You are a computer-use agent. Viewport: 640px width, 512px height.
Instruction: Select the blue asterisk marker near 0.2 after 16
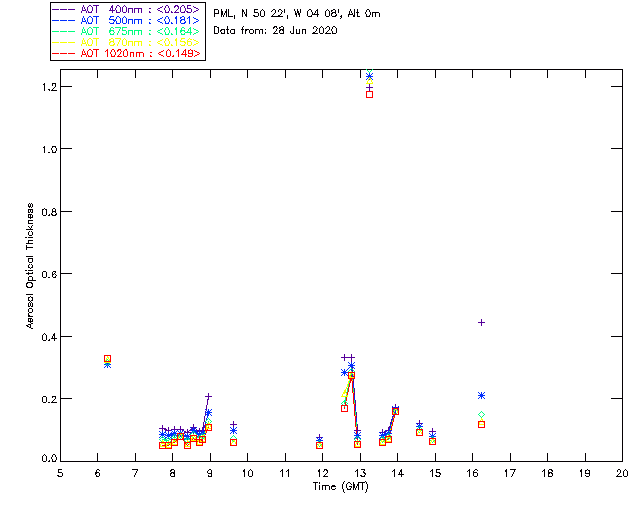481,395
